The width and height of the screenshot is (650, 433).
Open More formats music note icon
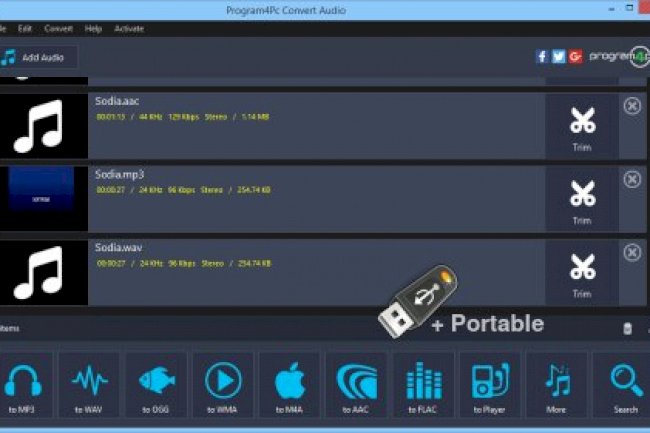click(557, 385)
